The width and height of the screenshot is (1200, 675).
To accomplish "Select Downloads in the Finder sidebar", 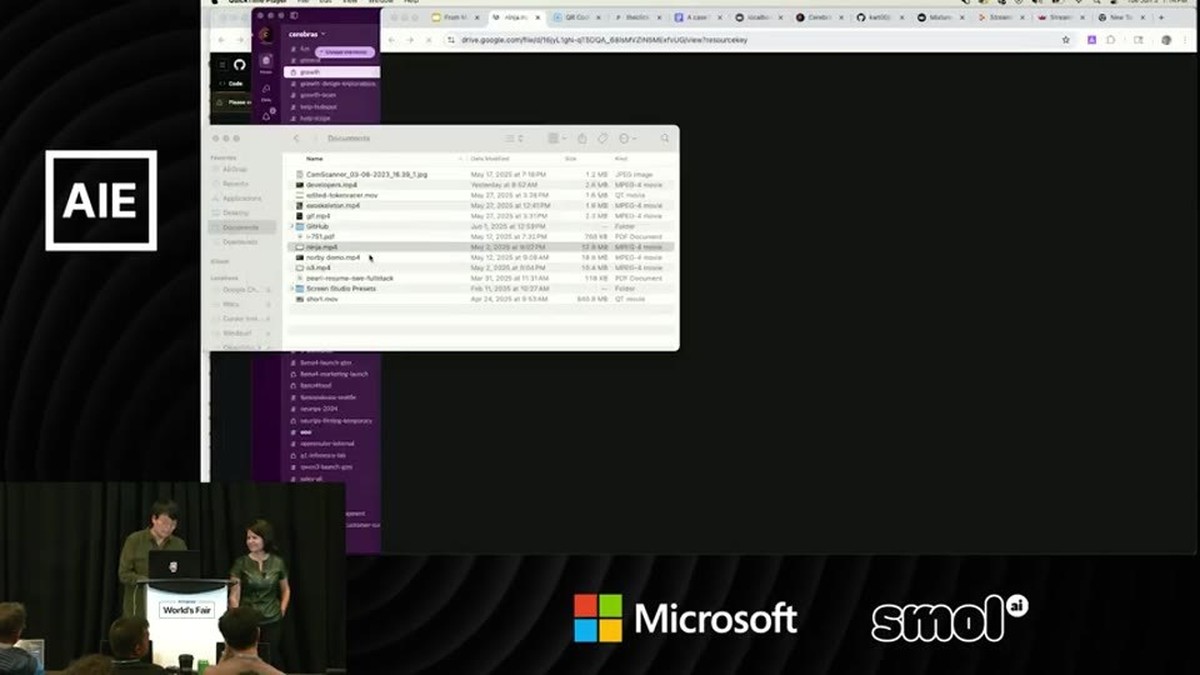I will pyautogui.click(x=239, y=241).
